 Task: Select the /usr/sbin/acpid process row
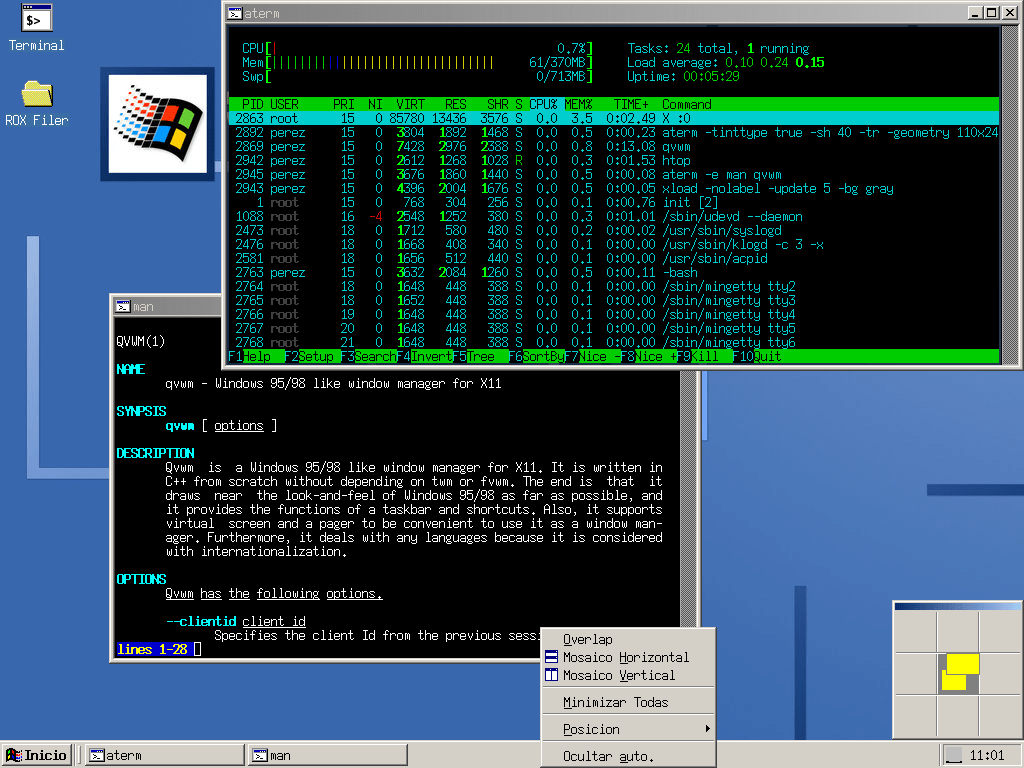pos(613,259)
